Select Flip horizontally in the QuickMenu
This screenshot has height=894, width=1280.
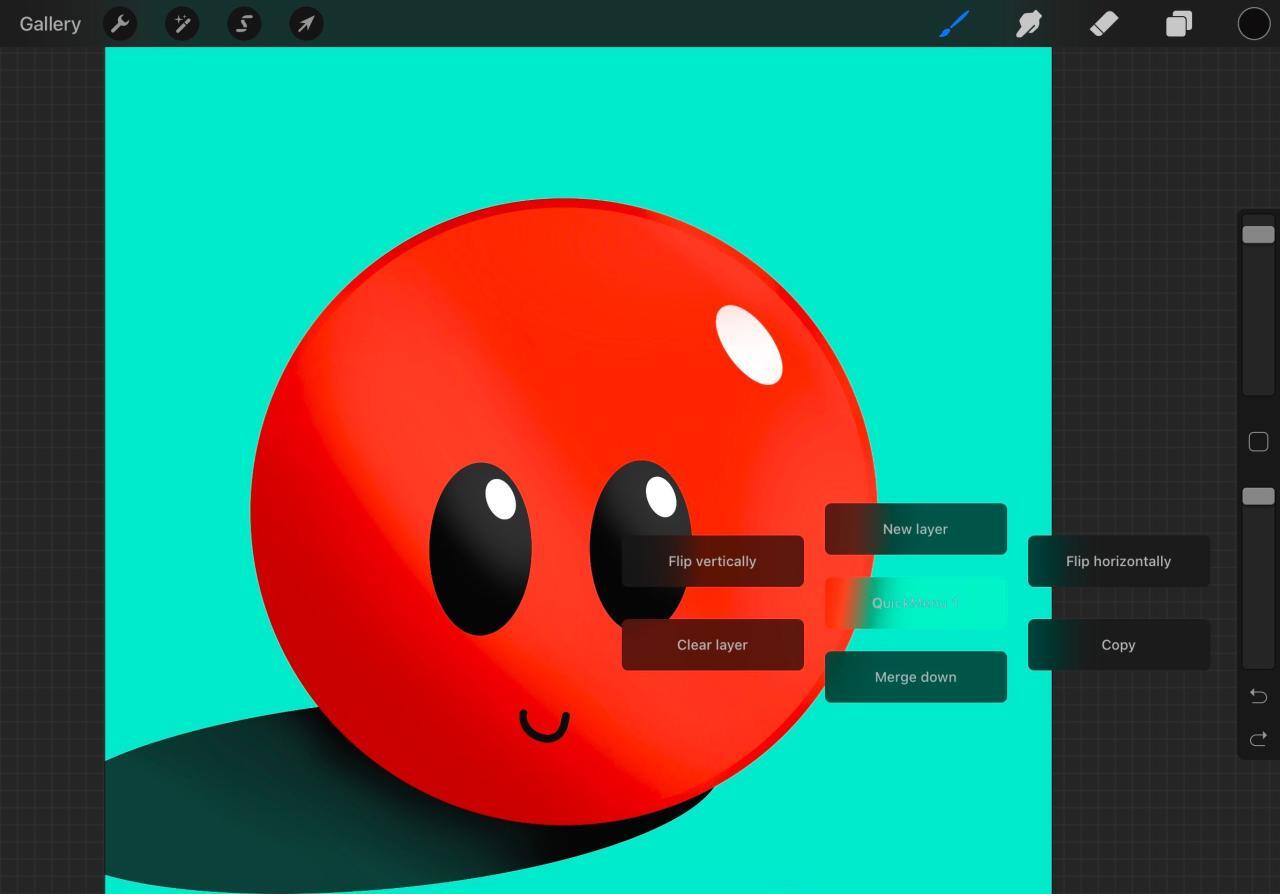(x=1118, y=561)
